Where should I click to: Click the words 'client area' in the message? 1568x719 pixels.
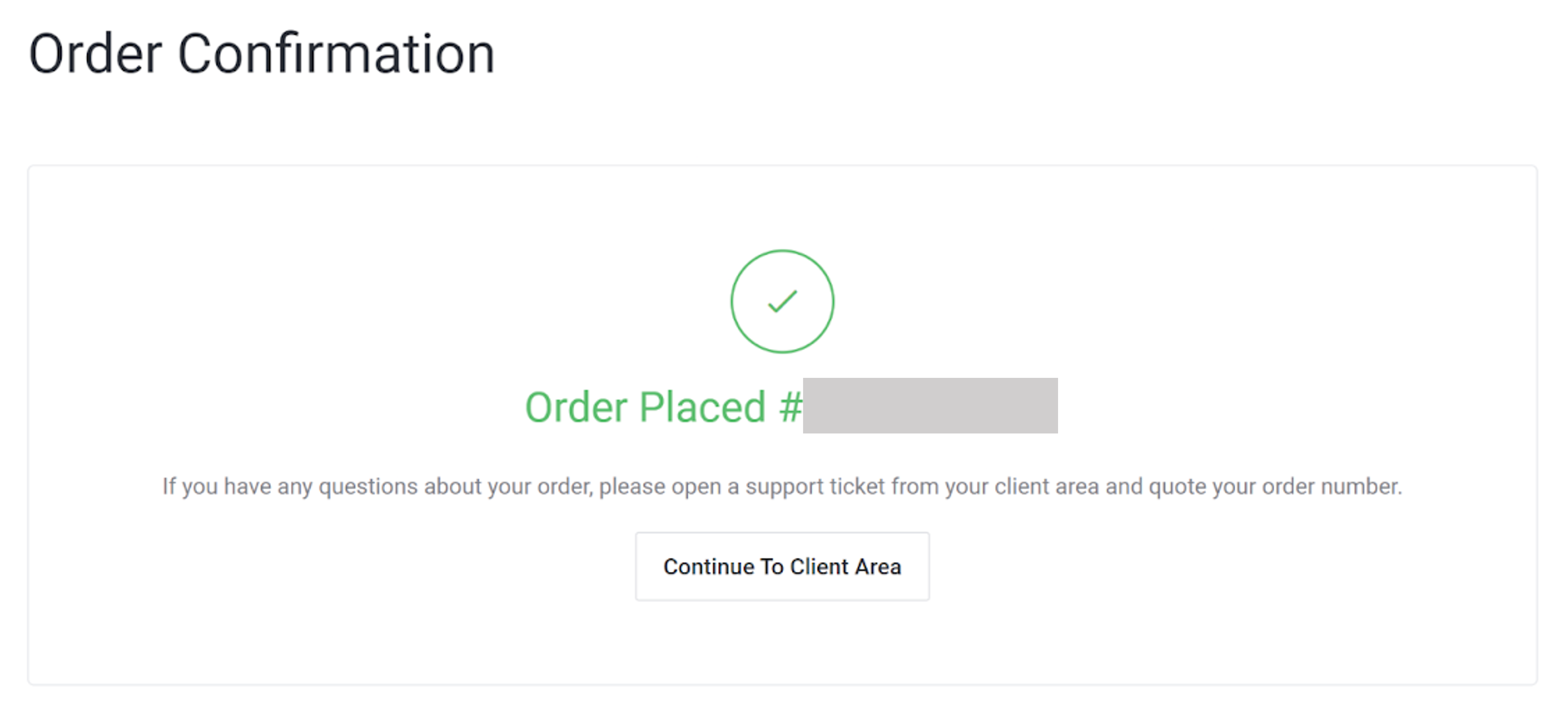point(1047,487)
